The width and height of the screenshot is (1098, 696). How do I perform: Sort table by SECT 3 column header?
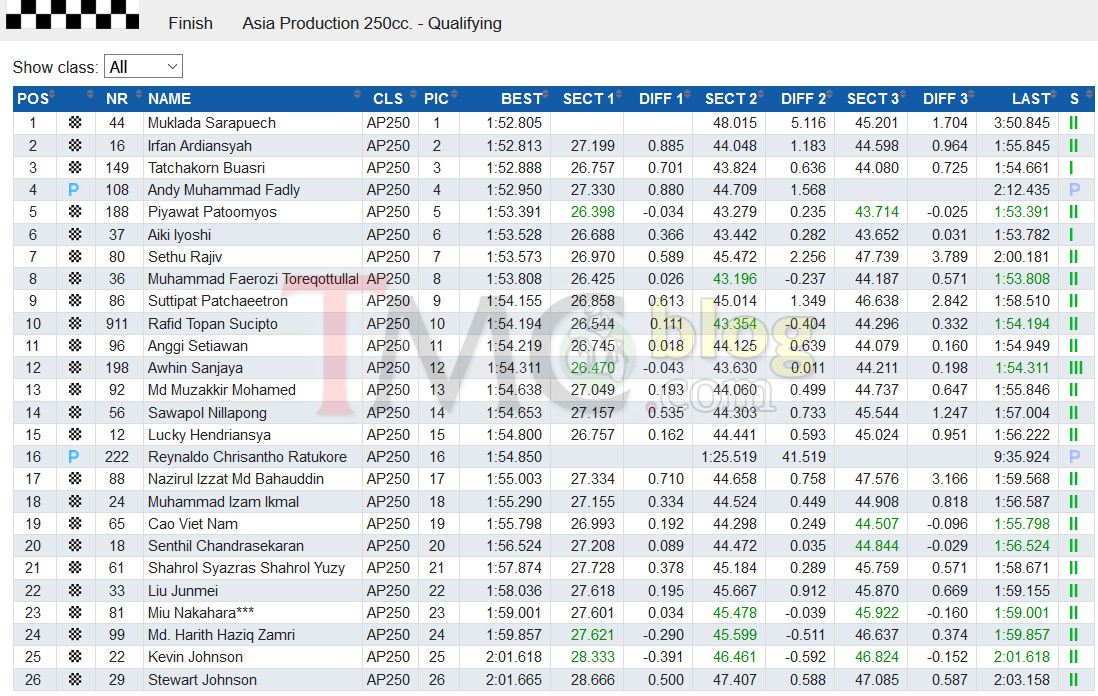pyautogui.click(x=872, y=99)
